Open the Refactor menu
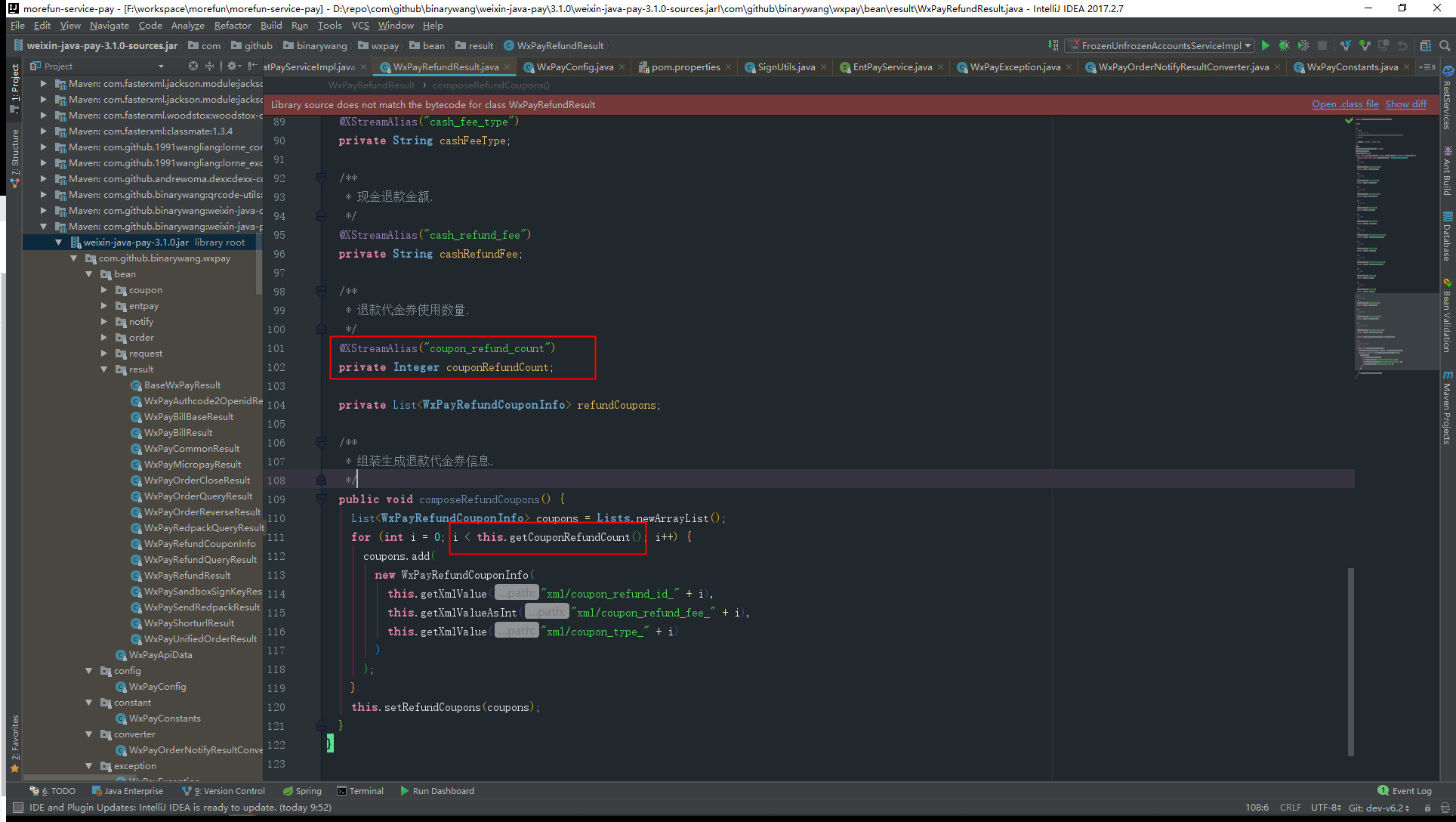This screenshot has width=1456, height=822. coord(232,26)
